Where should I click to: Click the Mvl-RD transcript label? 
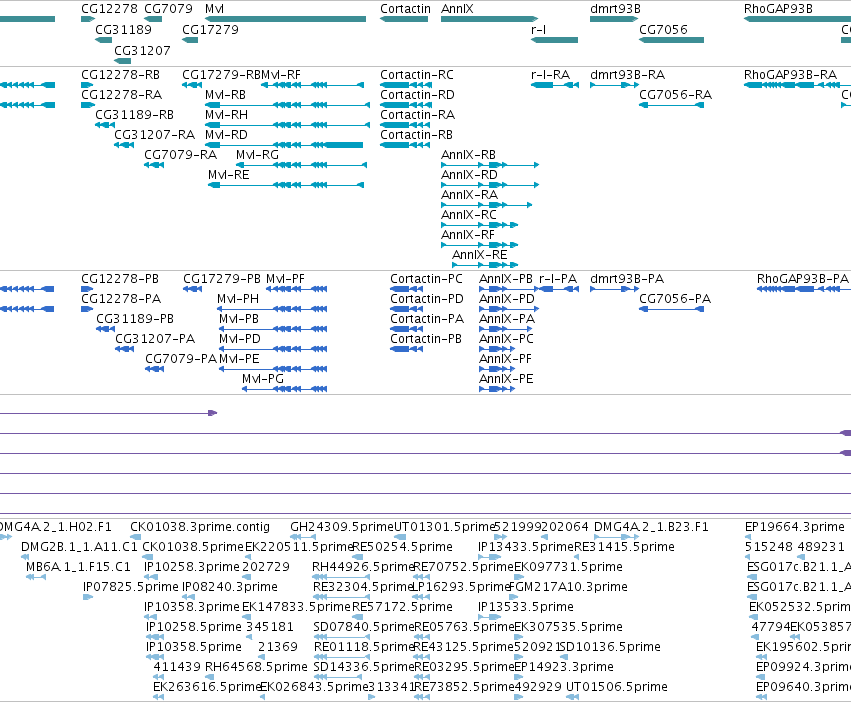click(226, 135)
